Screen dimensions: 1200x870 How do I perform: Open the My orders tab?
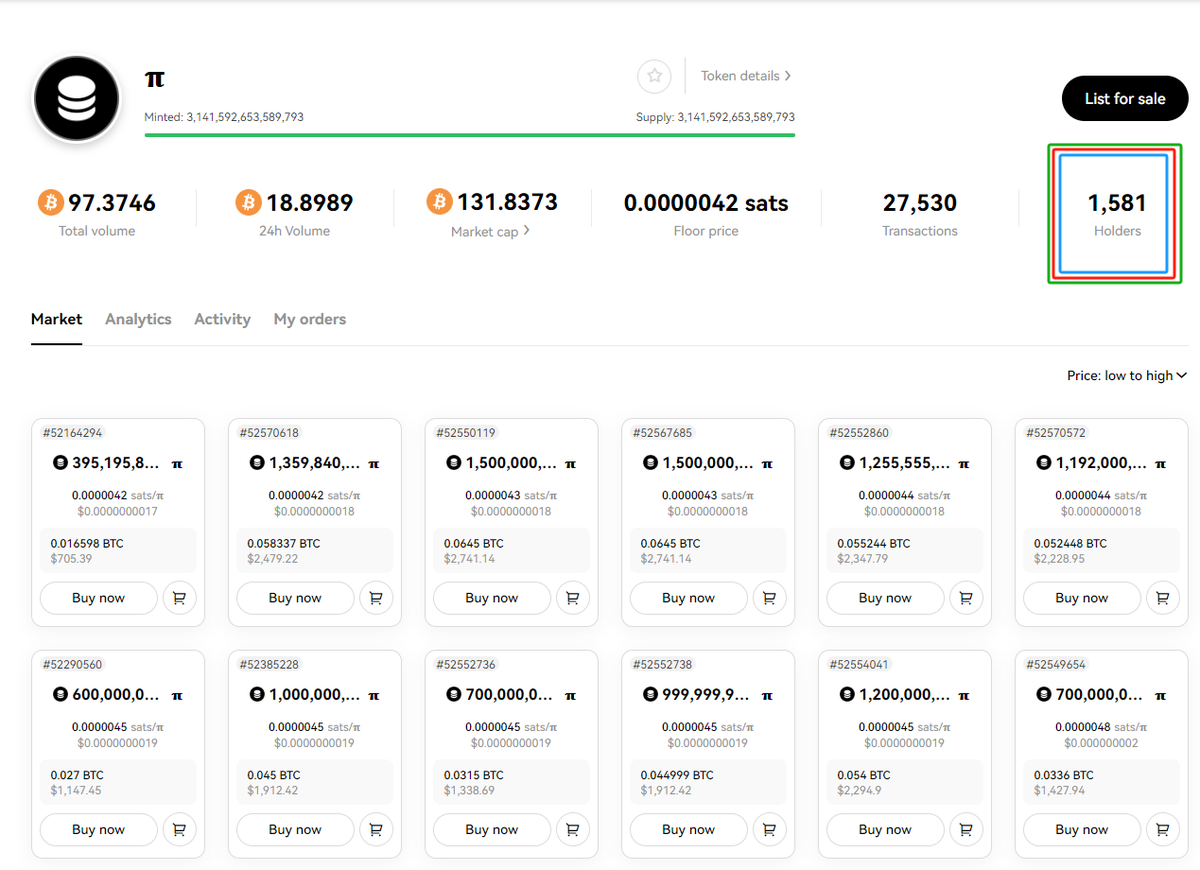click(x=309, y=319)
